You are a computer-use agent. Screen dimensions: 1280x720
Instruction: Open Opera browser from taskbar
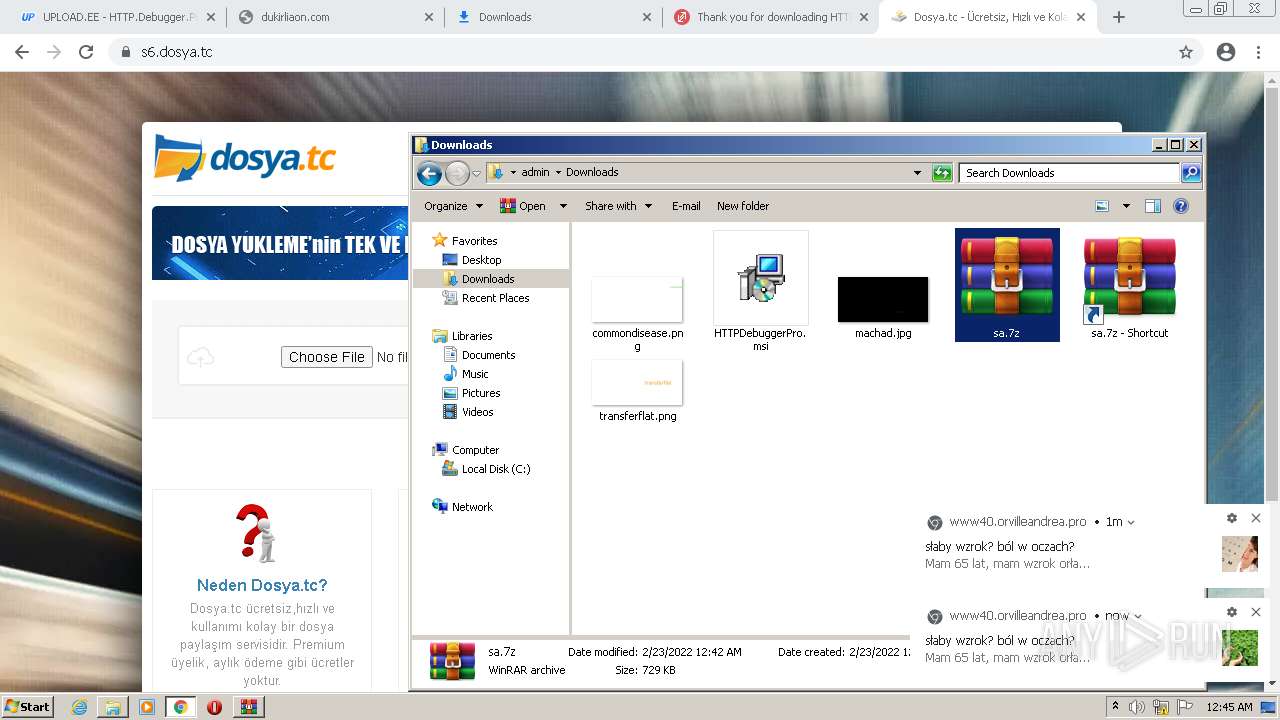click(214, 707)
